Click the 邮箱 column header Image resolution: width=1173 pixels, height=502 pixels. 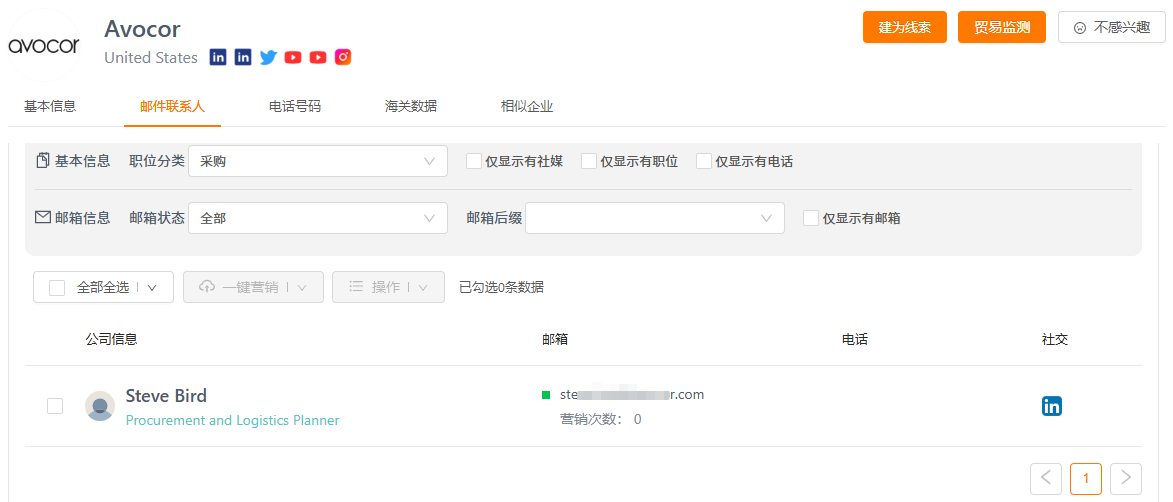point(555,339)
